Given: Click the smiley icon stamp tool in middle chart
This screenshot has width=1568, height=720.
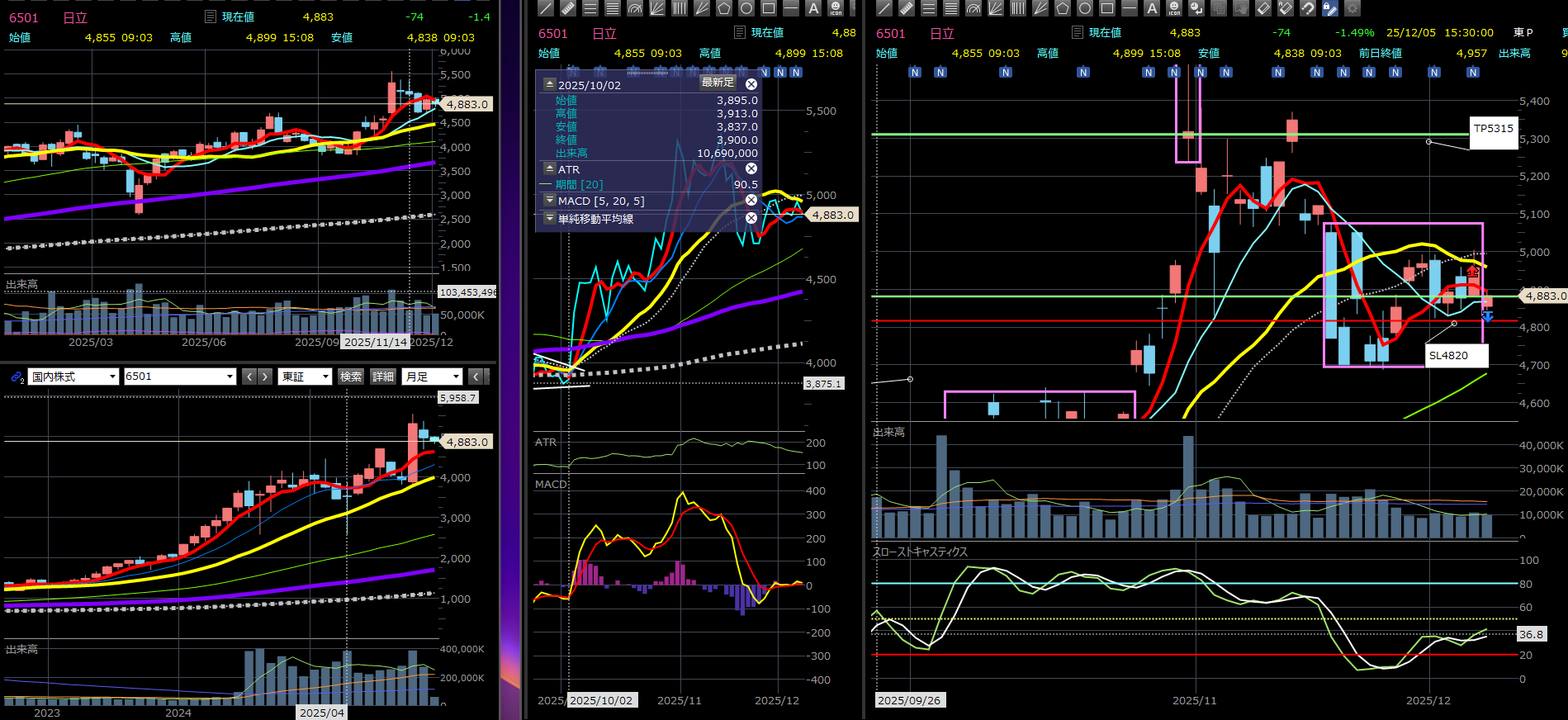Looking at the screenshot, I should 836,8.
